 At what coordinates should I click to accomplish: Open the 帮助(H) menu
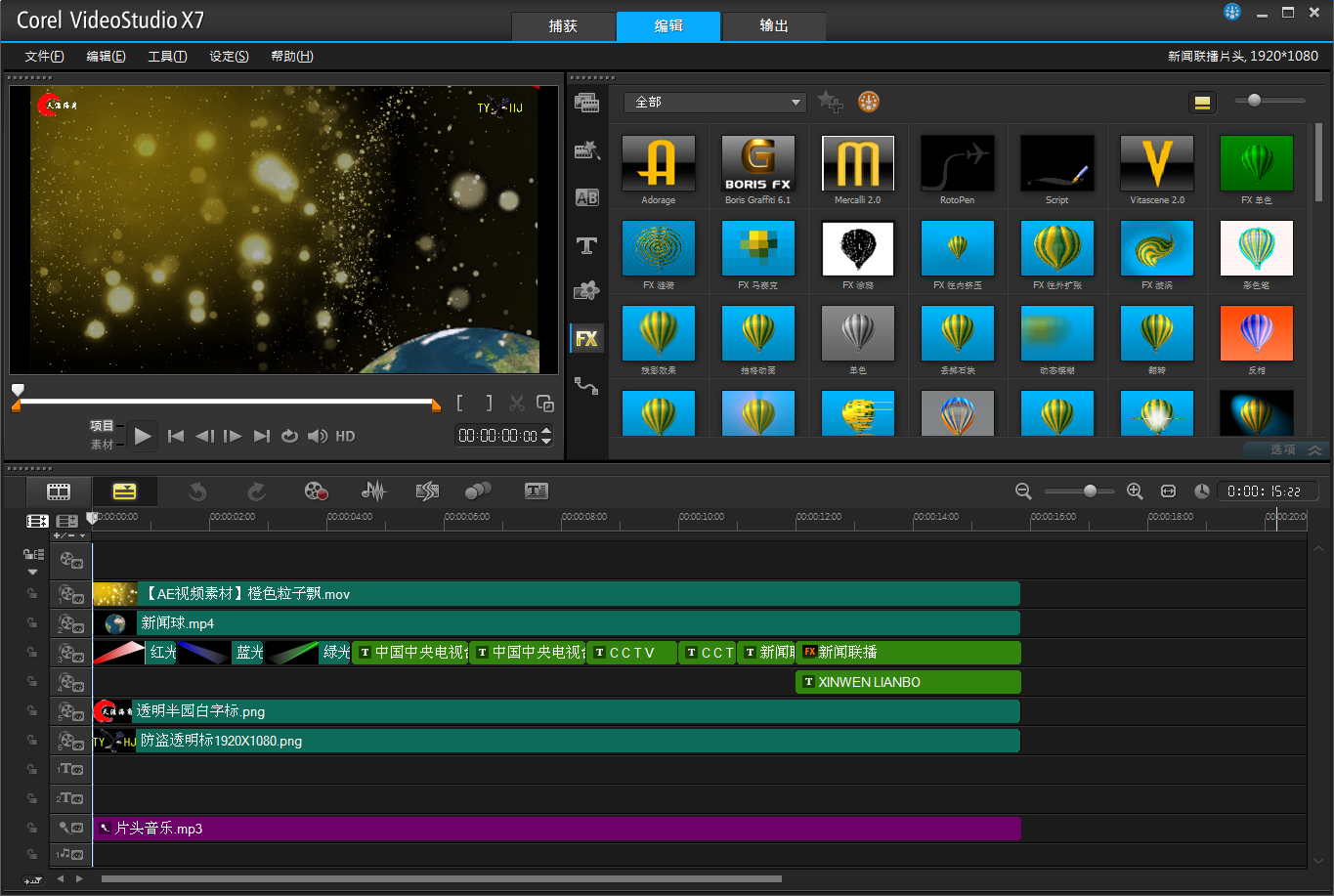[x=292, y=57]
